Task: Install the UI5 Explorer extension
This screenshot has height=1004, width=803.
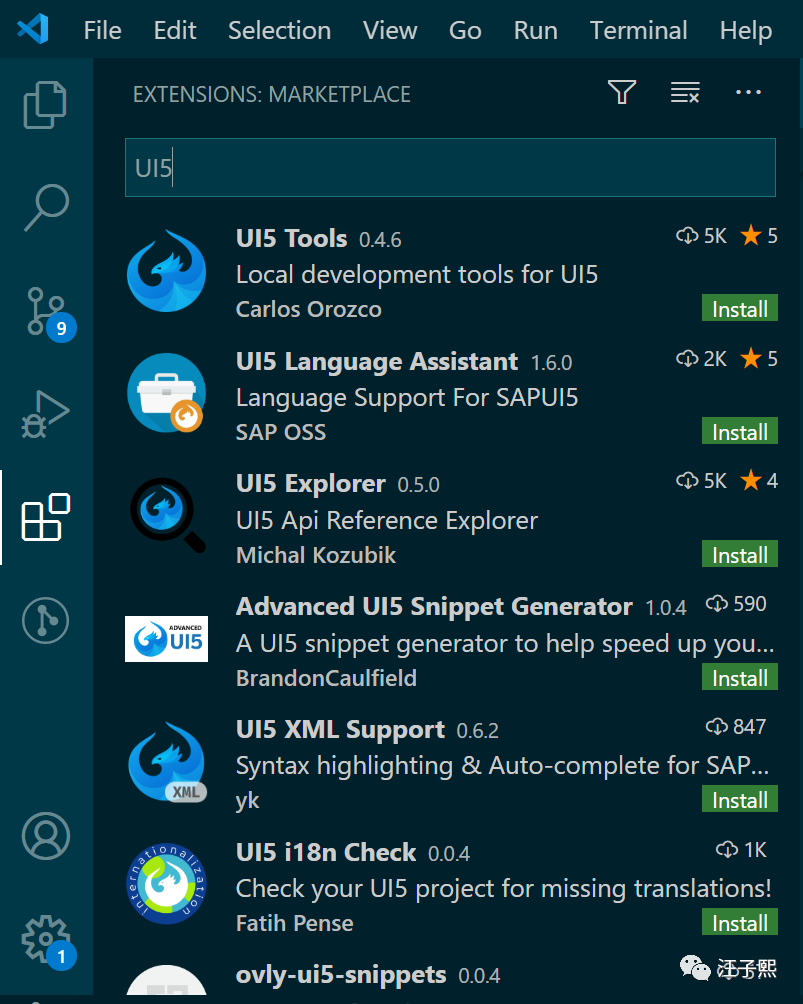Action: [740, 554]
